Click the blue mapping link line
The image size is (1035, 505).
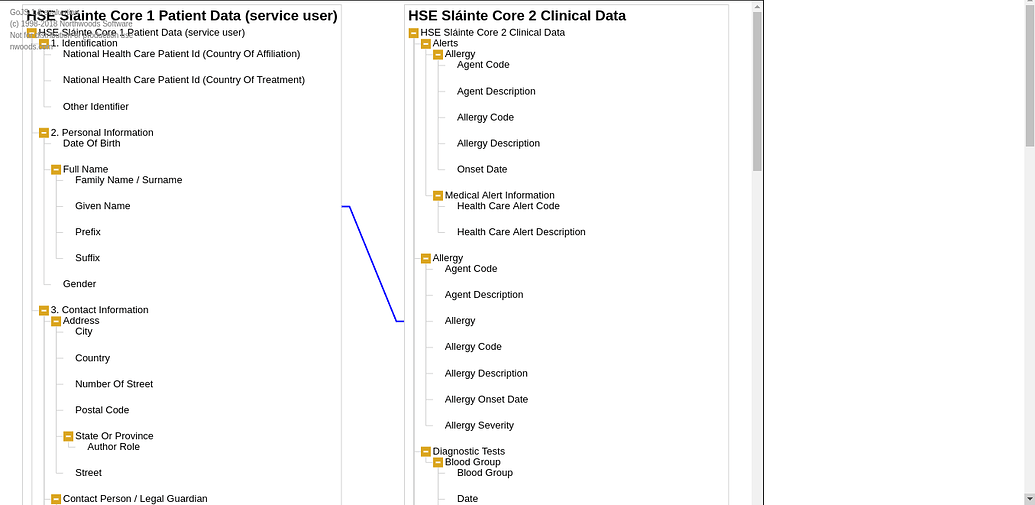point(373,264)
